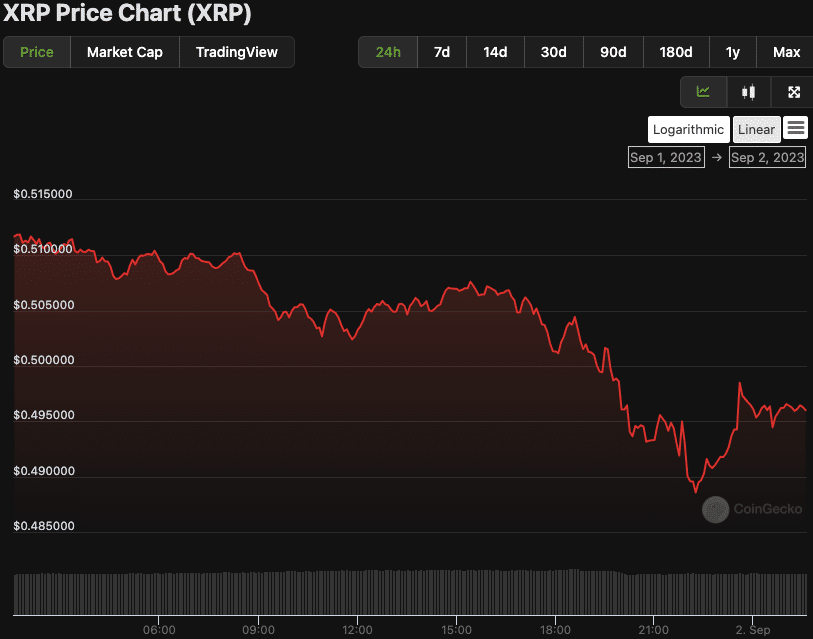Viewport: 813px width, 639px height.
Task: Click the CoinGecko watermark logo
Action: tap(739, 509)
